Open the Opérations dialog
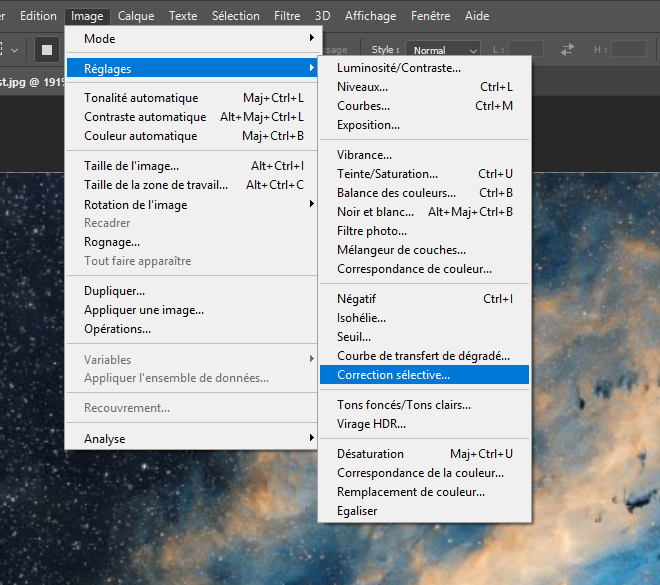The width and height of the screenshot is (660, 585). 192,329
